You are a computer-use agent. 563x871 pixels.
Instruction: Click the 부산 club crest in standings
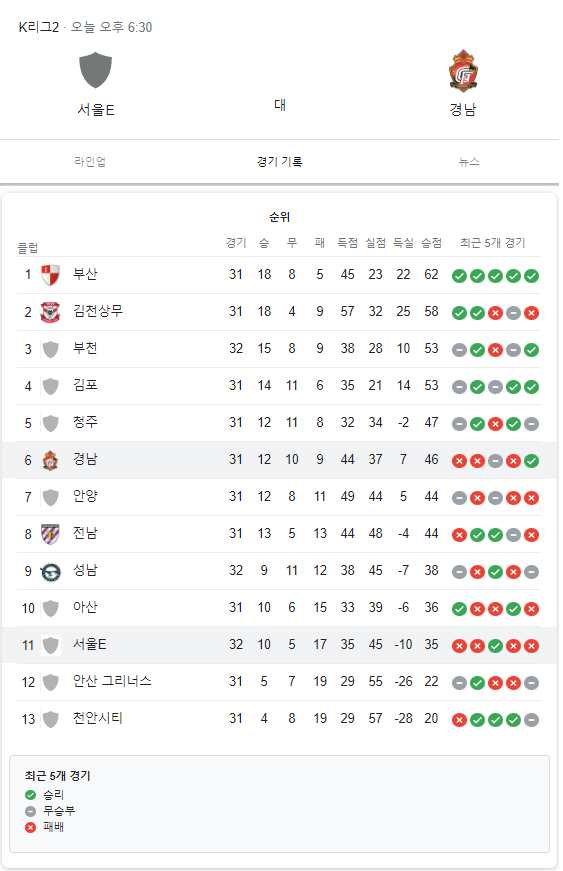coord(51,275)
